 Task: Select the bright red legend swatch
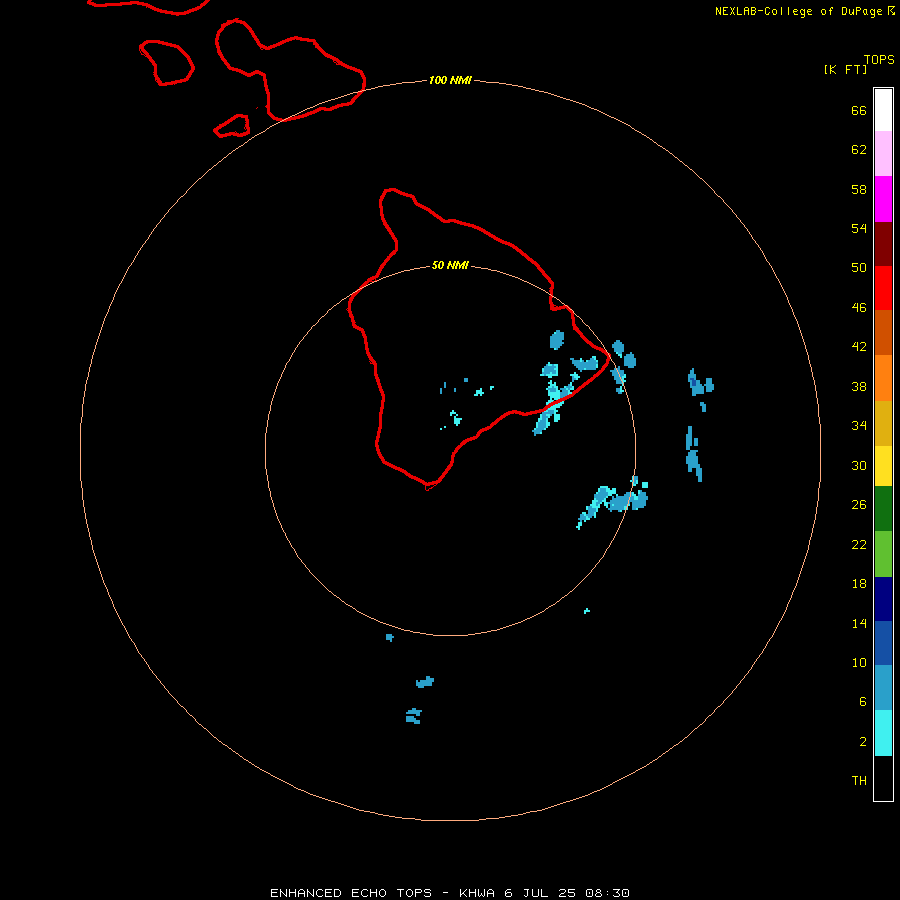pyautogui.click(x=883, y=288)
